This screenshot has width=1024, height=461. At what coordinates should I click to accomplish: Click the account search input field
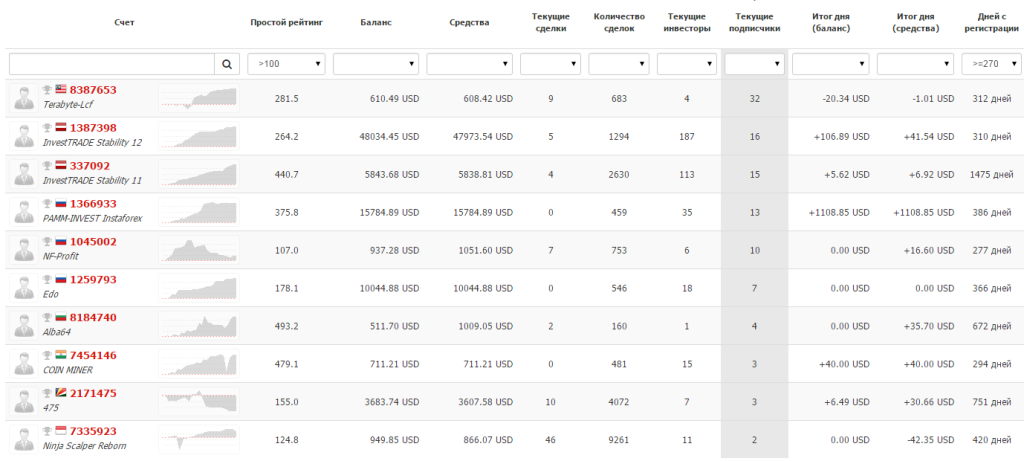click(x=111, y=64)
